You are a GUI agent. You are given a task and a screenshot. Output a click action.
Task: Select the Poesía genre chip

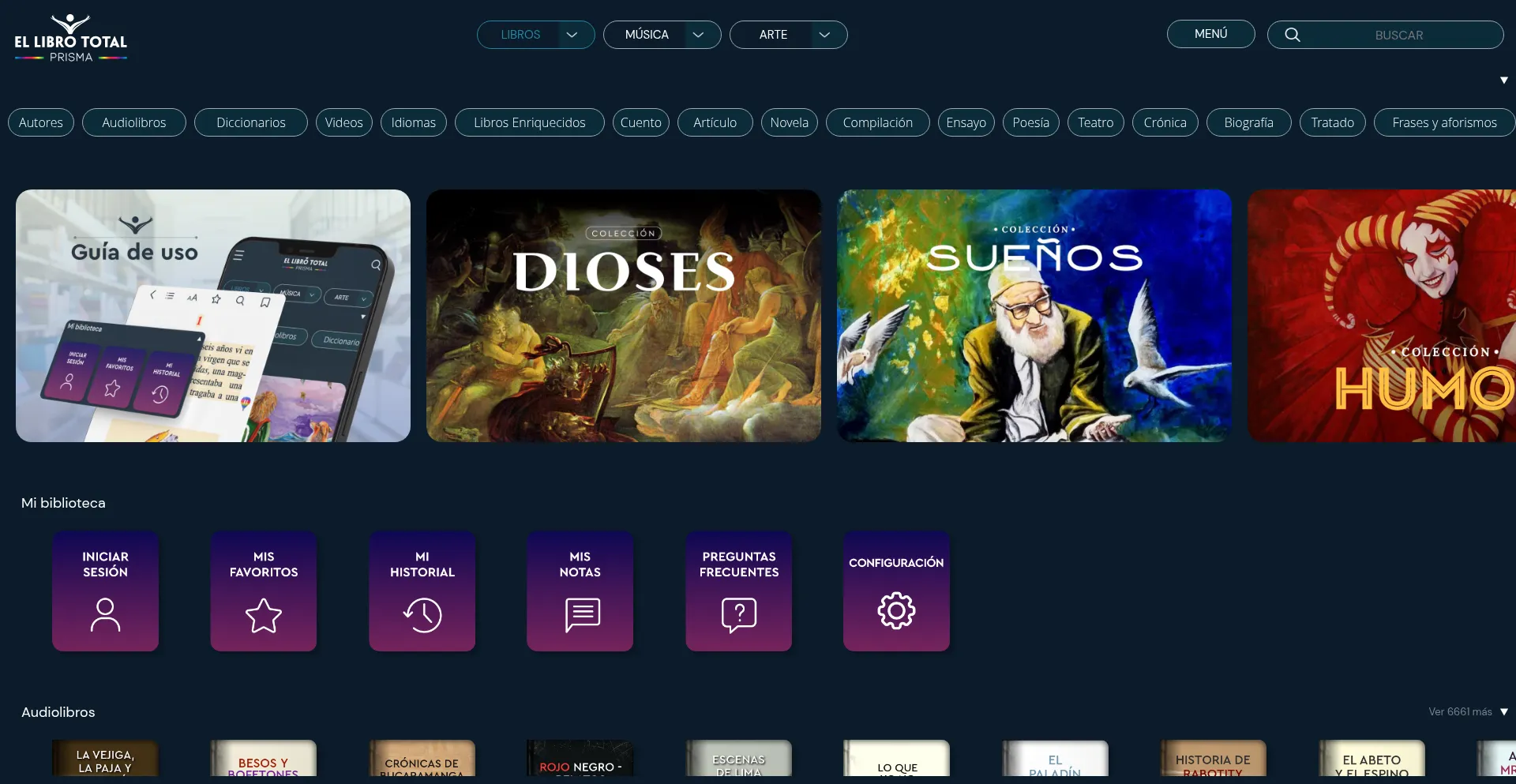pyautogui.click(x=1031, y=122)
